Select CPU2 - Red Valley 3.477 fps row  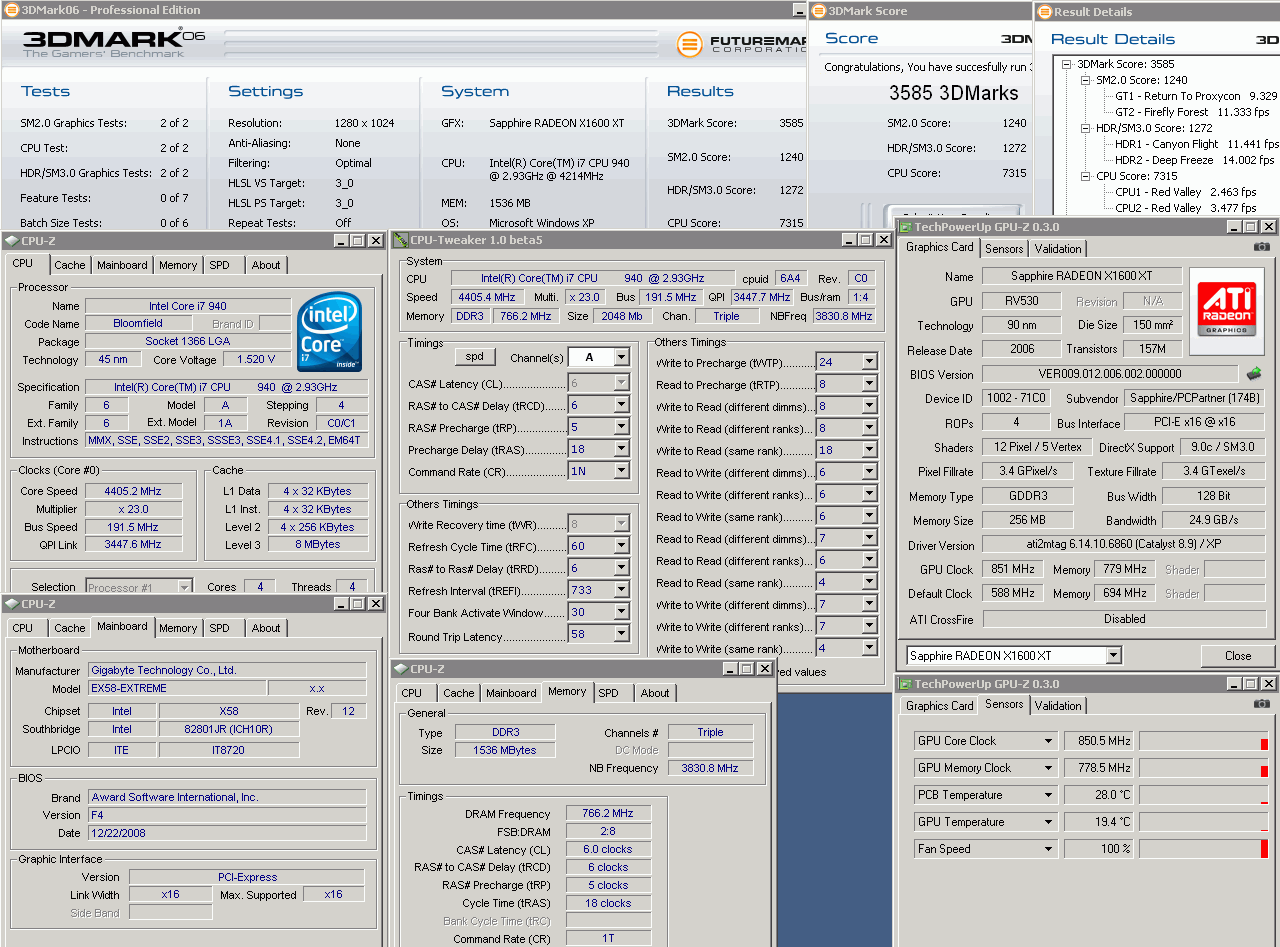point(1185,208)
